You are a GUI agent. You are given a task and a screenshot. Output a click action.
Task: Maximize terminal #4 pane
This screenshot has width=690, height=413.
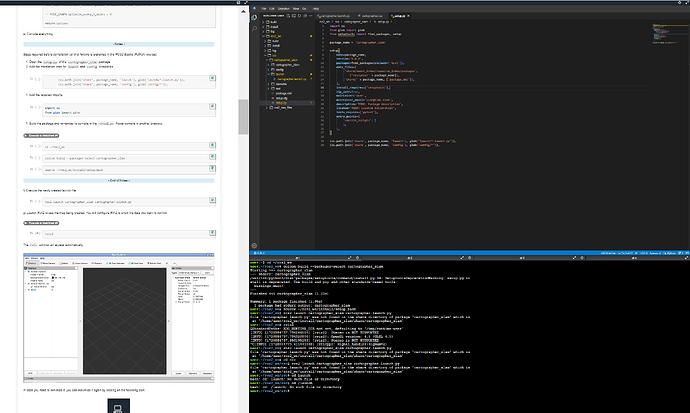(686, 258)
